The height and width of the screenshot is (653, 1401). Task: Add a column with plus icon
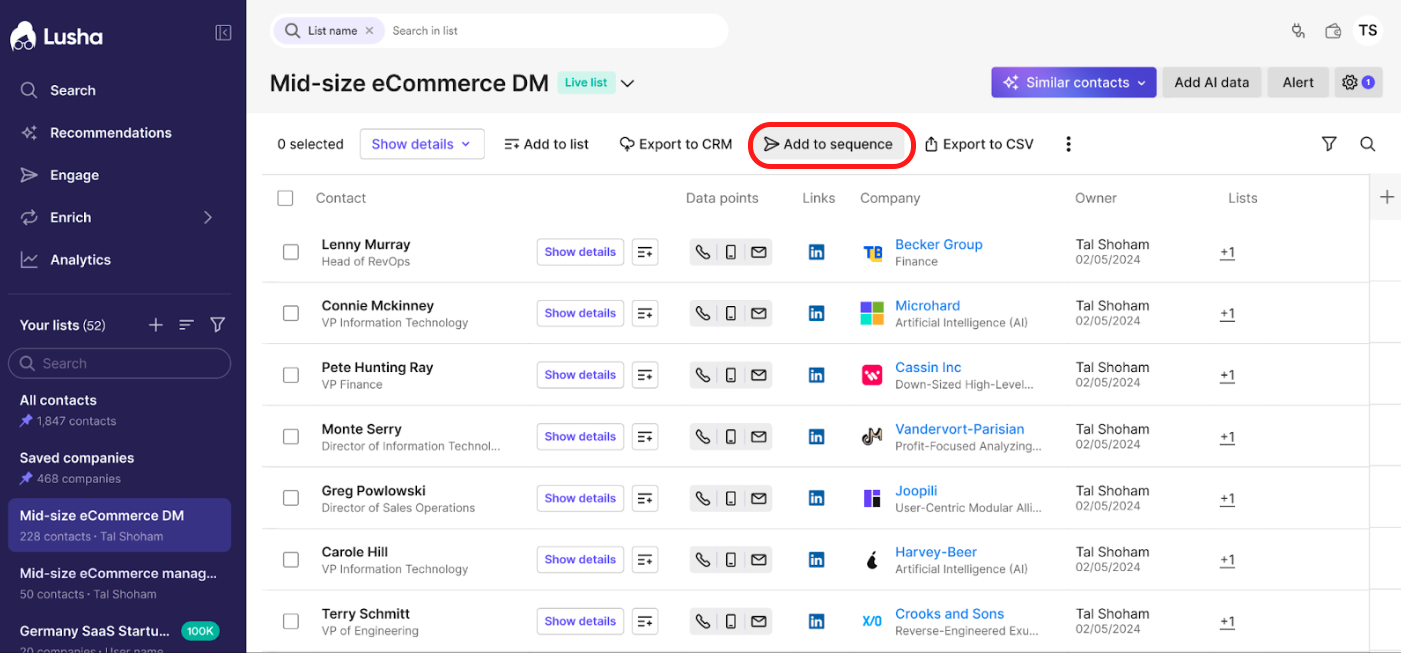tap(1387, 198)
